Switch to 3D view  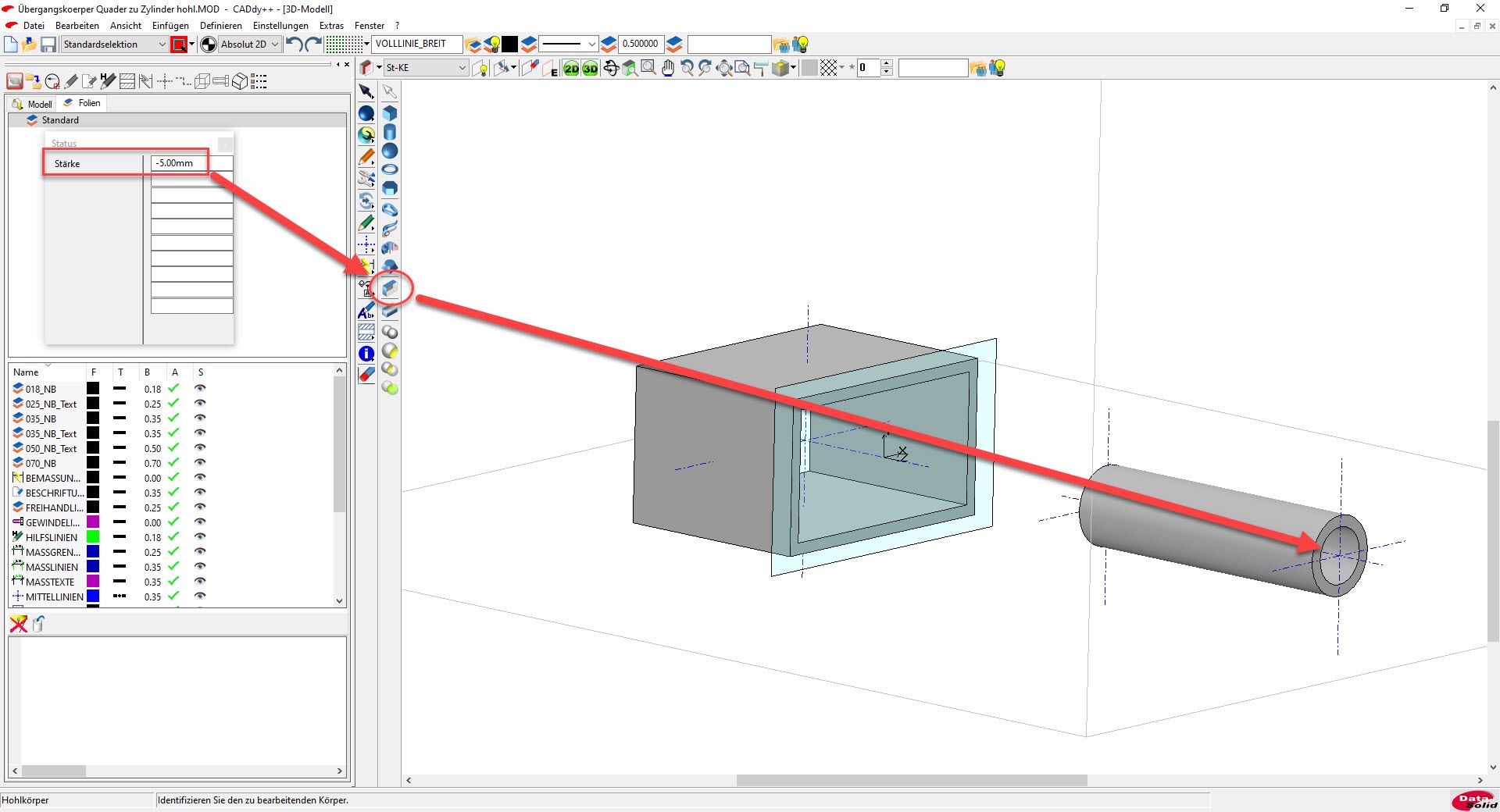tap(590, 69)
